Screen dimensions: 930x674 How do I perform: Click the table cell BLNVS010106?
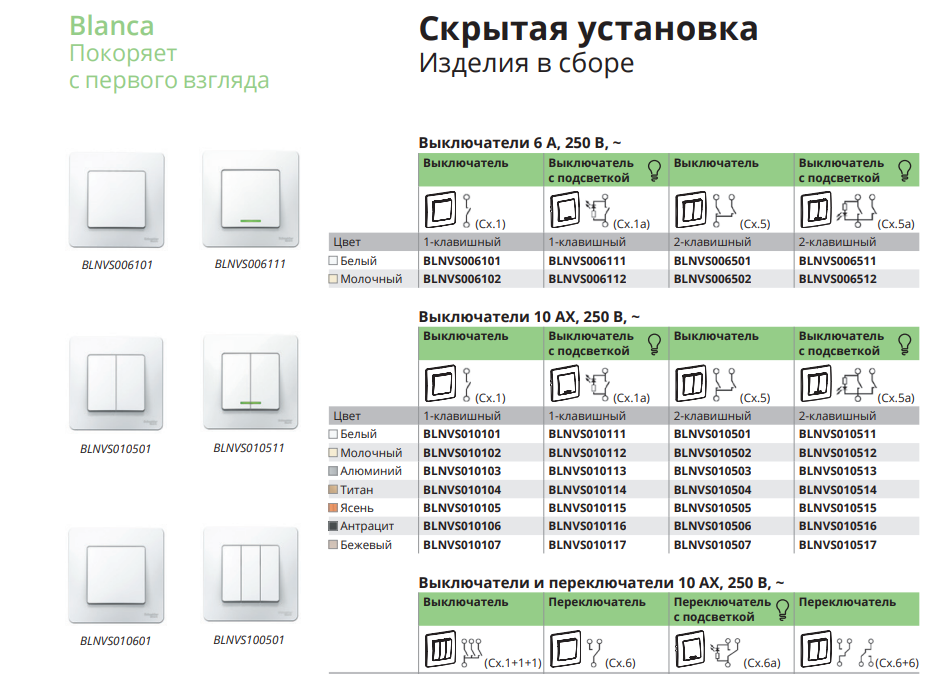(x=462, y=526)
